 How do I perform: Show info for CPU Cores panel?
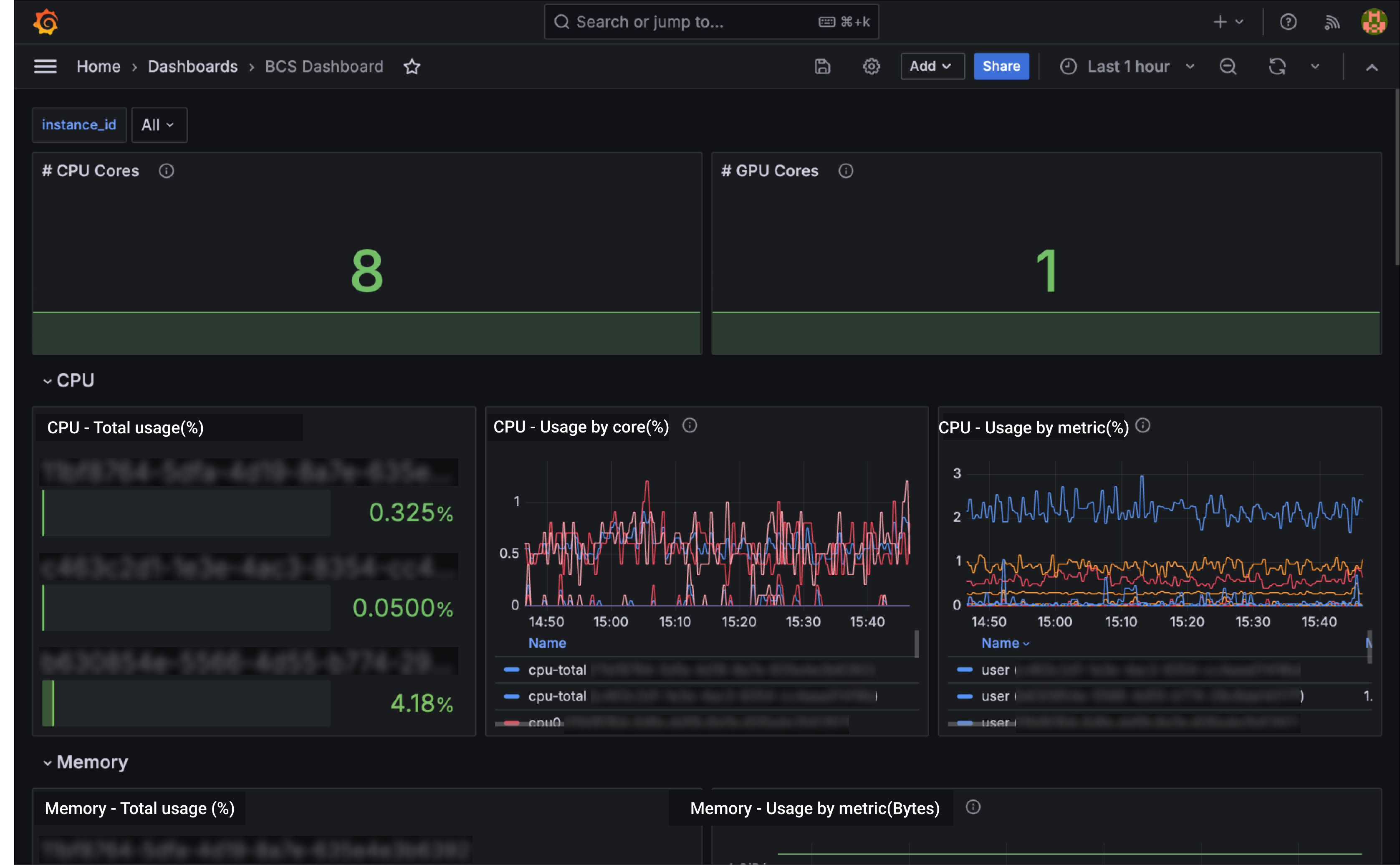(x=167, y=170)
